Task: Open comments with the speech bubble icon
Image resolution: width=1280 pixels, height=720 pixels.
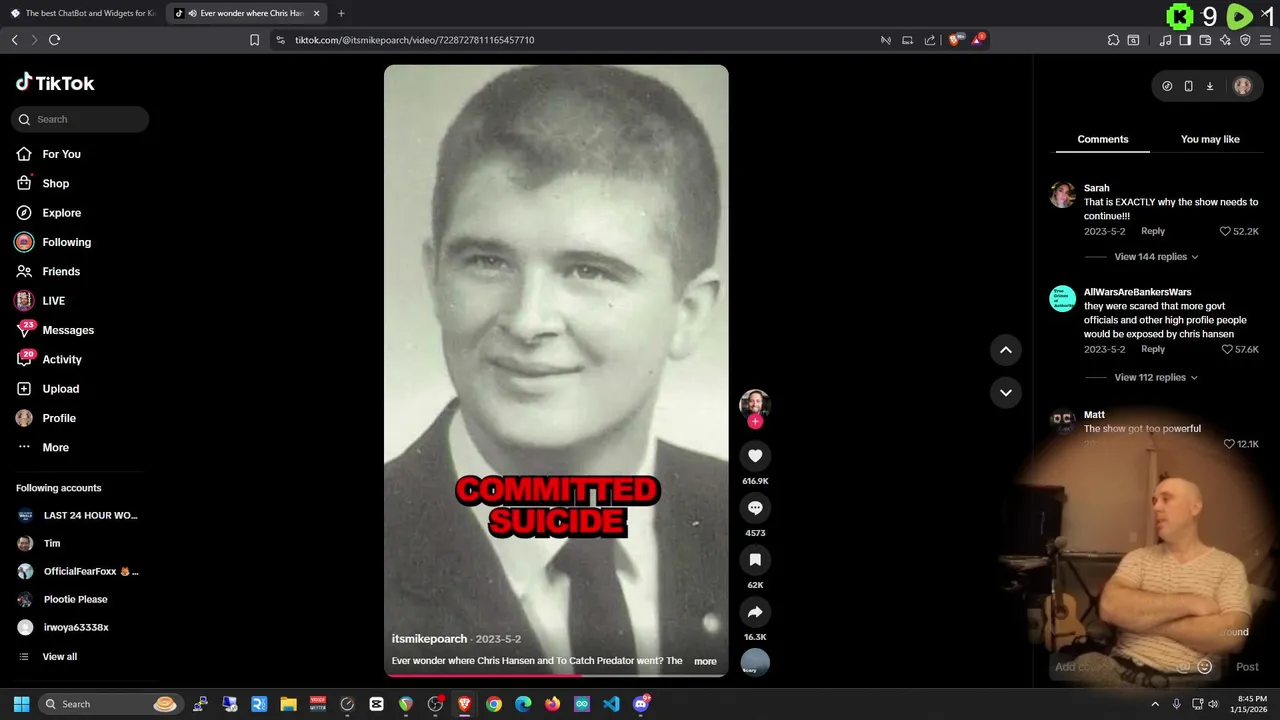Action: pos(755,508)
